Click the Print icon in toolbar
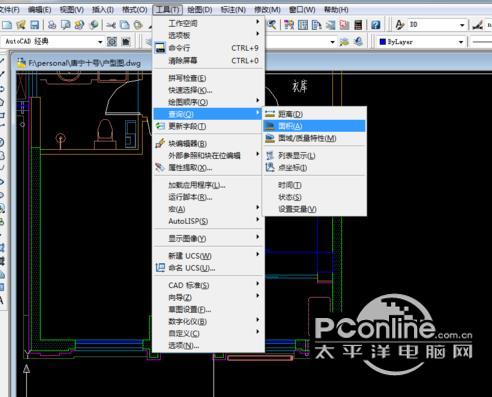 point(52,25)
